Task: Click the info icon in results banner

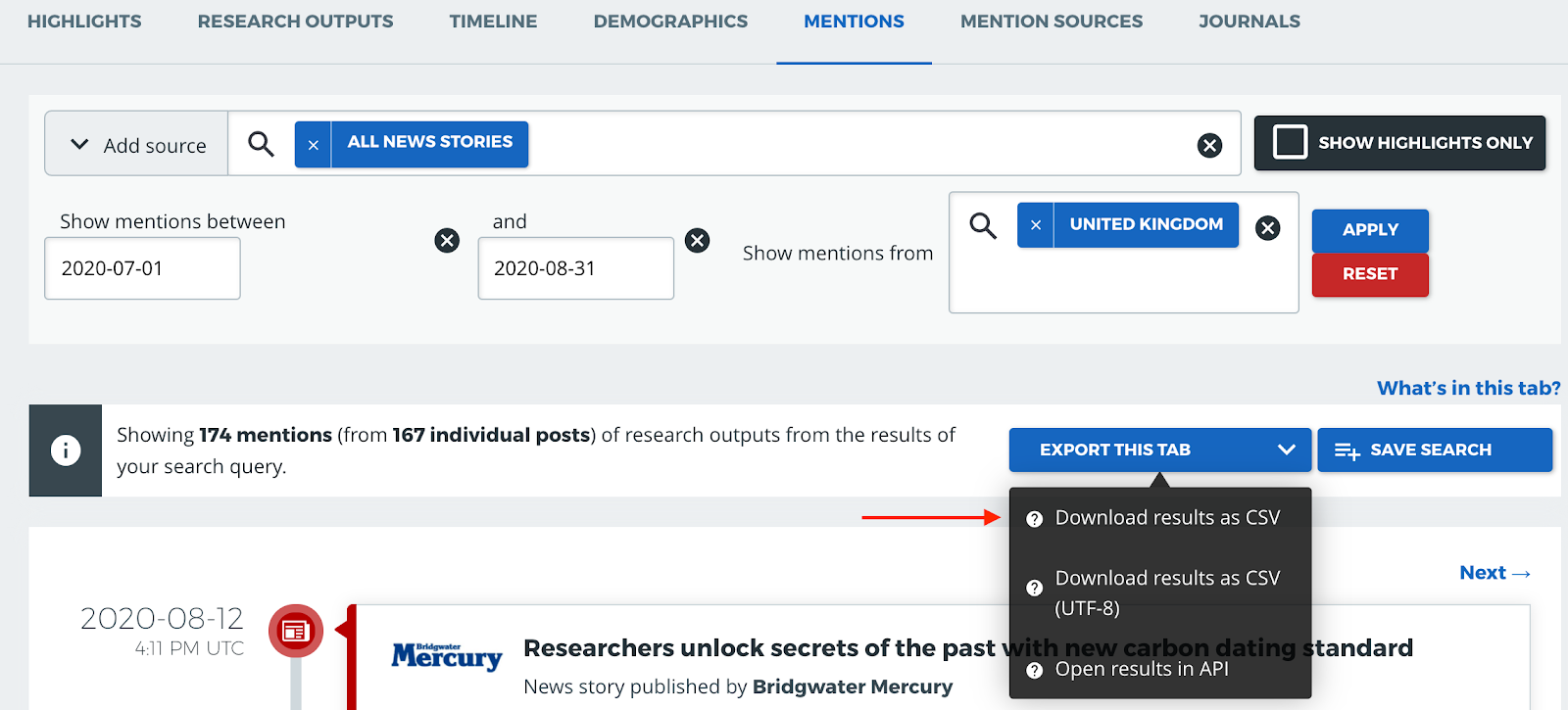Action: coord(66,450)
